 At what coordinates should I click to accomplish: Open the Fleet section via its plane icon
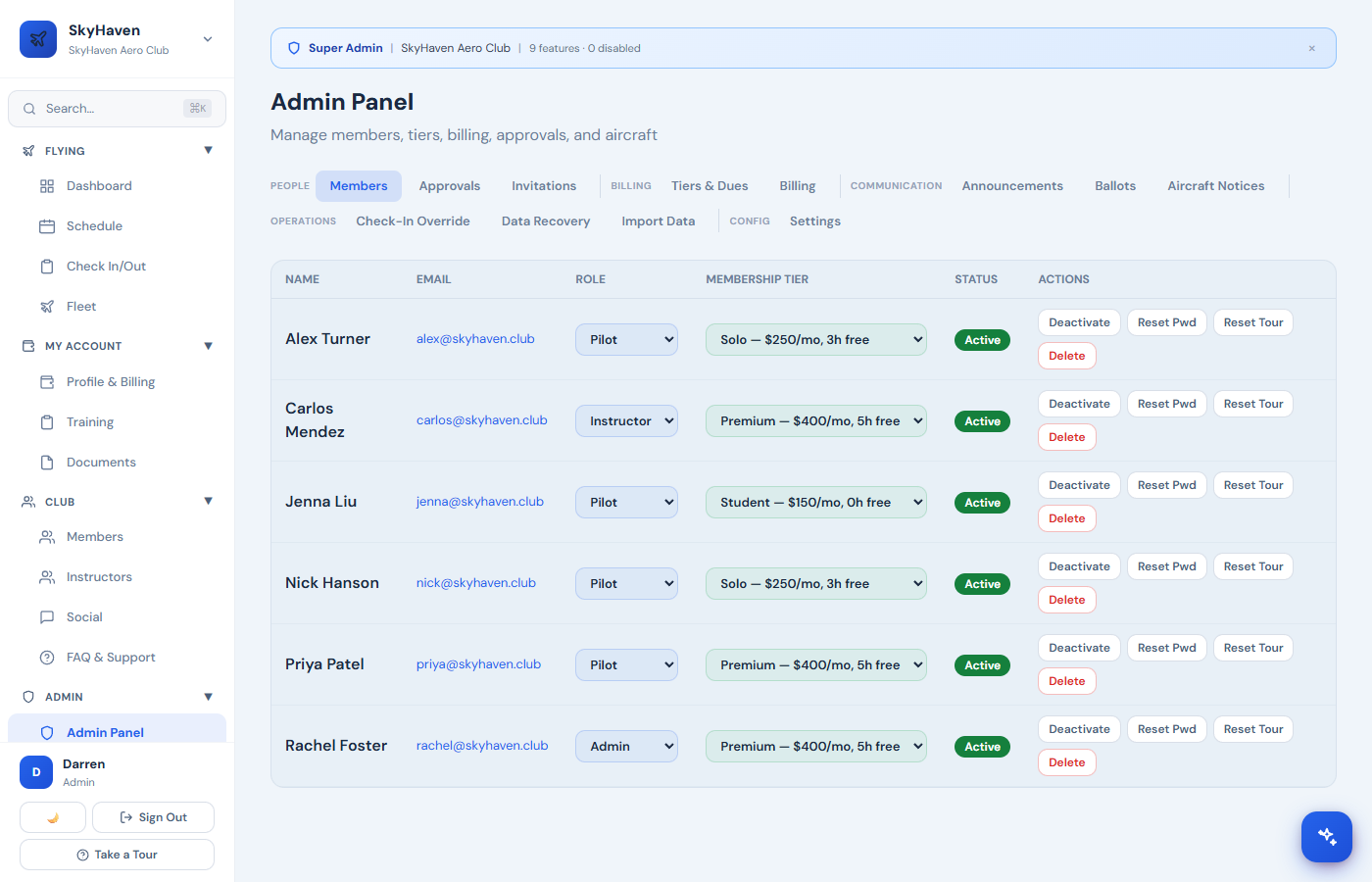(46, 305)
